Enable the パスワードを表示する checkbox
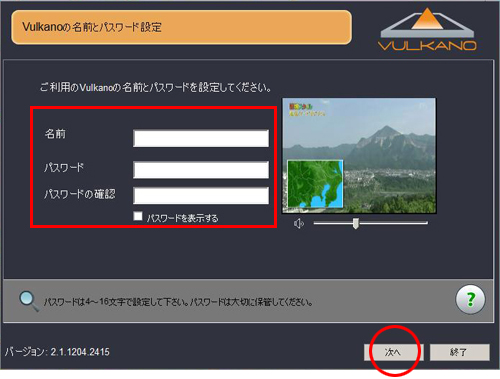Image resolution: width=500 pixels, height=379 pixels. (138, 216)
